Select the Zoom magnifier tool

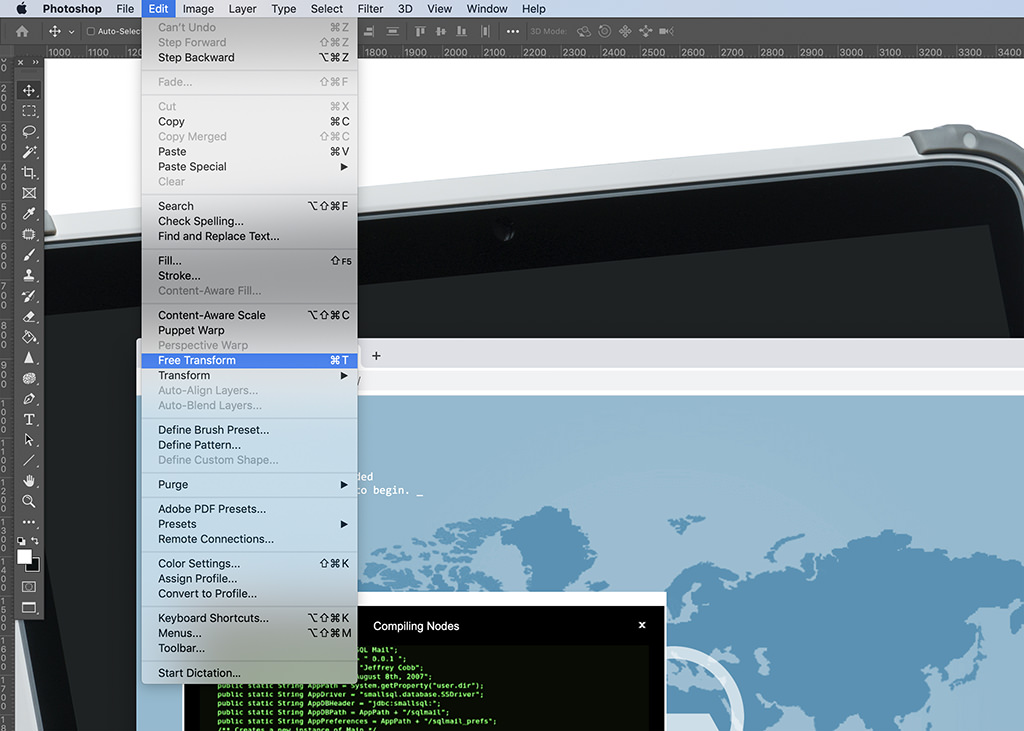point(29,501)
